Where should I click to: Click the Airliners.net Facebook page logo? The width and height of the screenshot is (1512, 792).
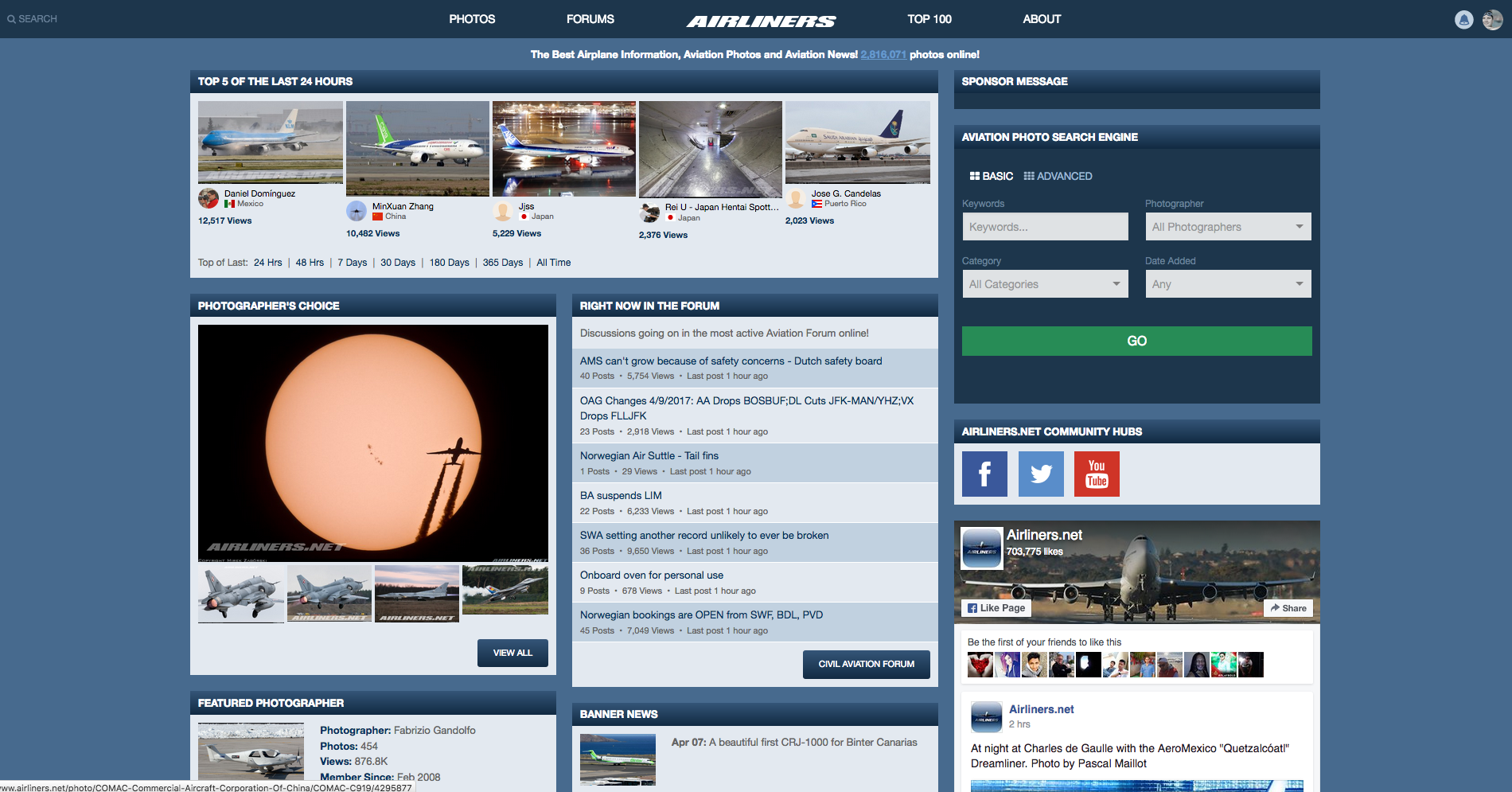pyautogui.click(x=981, y=548)
